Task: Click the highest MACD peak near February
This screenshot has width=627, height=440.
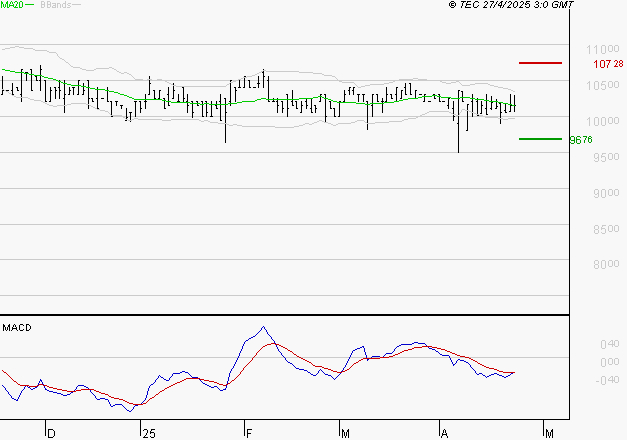Action: [x=263, y=327]
